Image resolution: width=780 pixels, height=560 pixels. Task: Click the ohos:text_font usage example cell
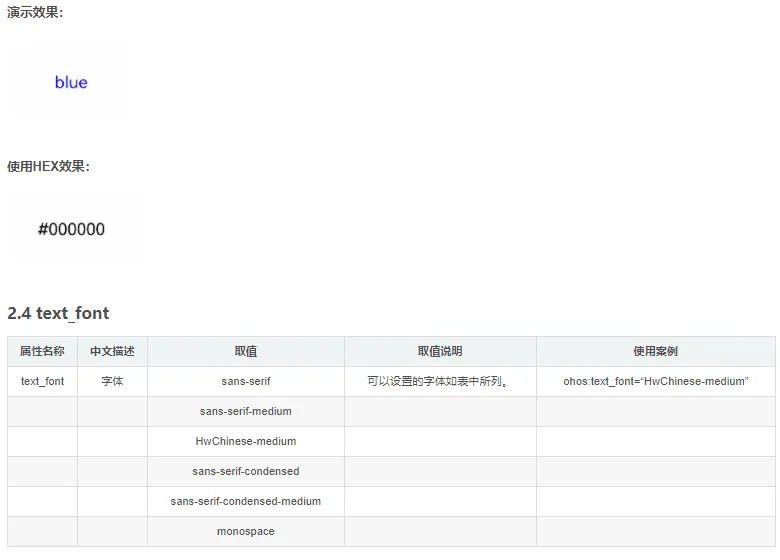[656, 381]
